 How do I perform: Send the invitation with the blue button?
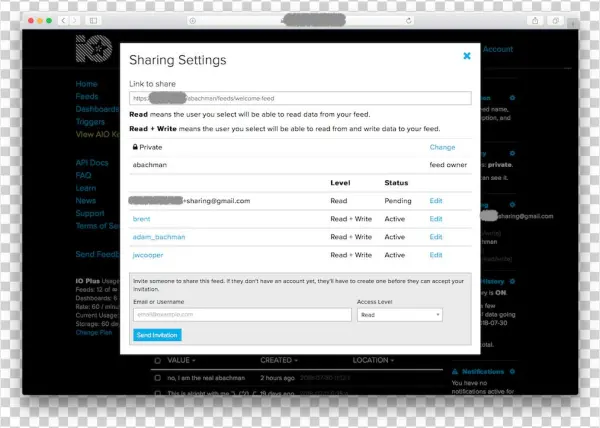pyautogui.click(x=157, y=335)
